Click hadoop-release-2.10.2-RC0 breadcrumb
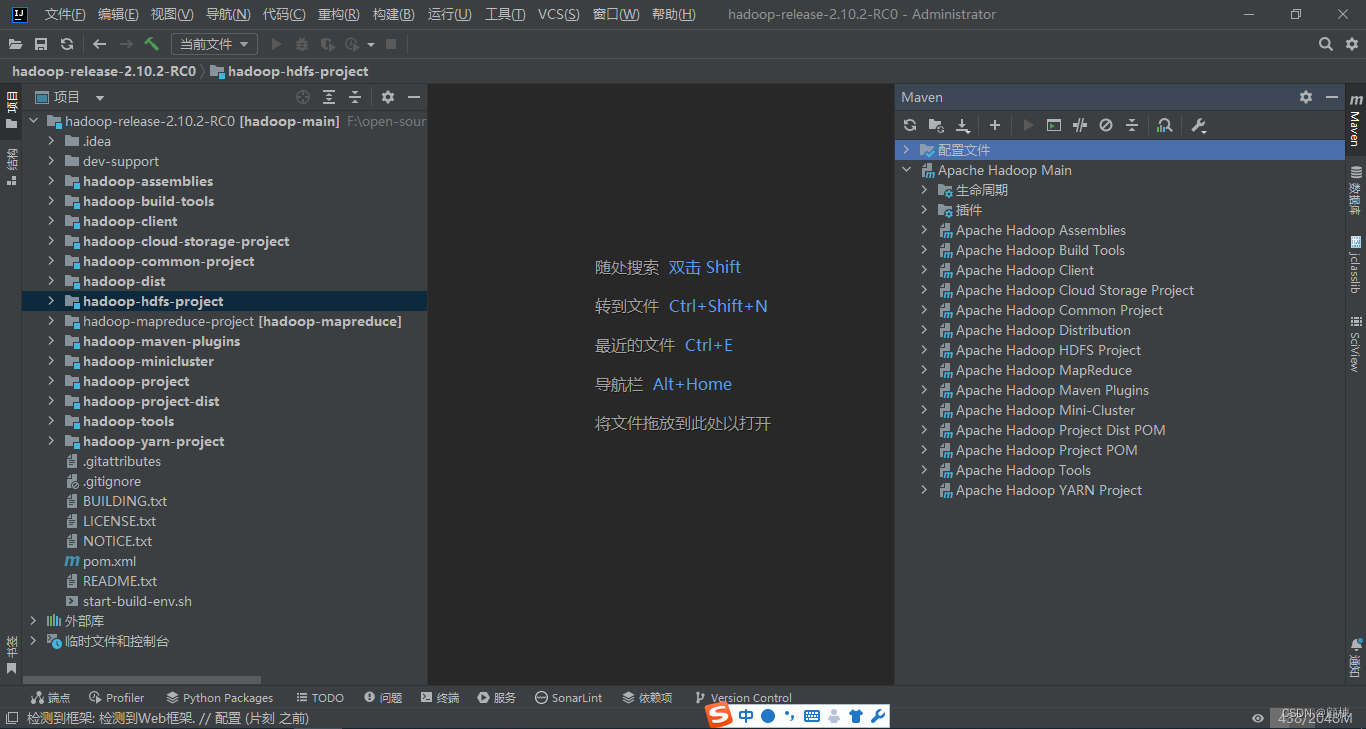The height and width of the screenshot is (729, 1366). coord(104,71)
